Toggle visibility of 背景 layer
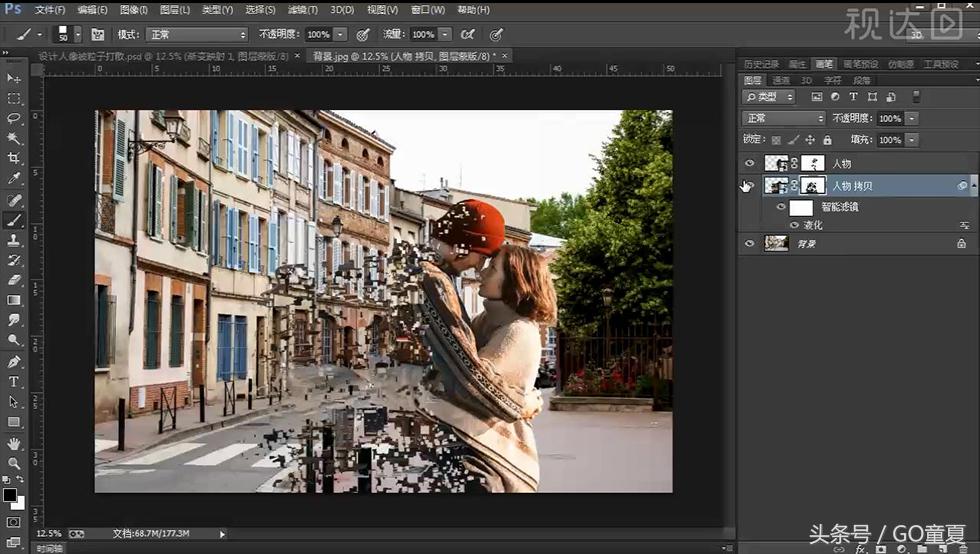This screenshot has width=980, height=554. point(749,243)
